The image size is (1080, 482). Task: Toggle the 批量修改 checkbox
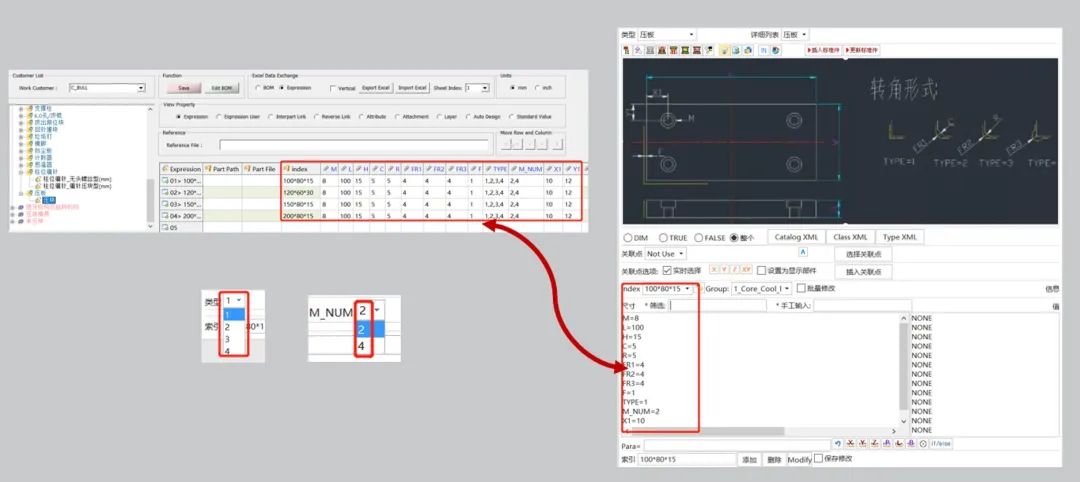tap(801, 289)
